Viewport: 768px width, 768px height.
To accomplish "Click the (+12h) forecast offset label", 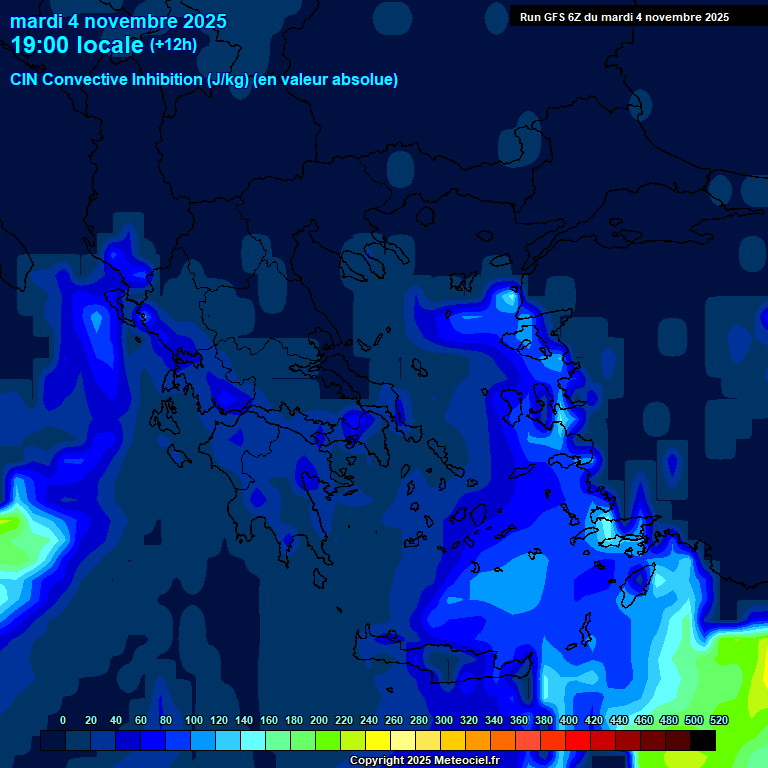I will tap(173, 45).
